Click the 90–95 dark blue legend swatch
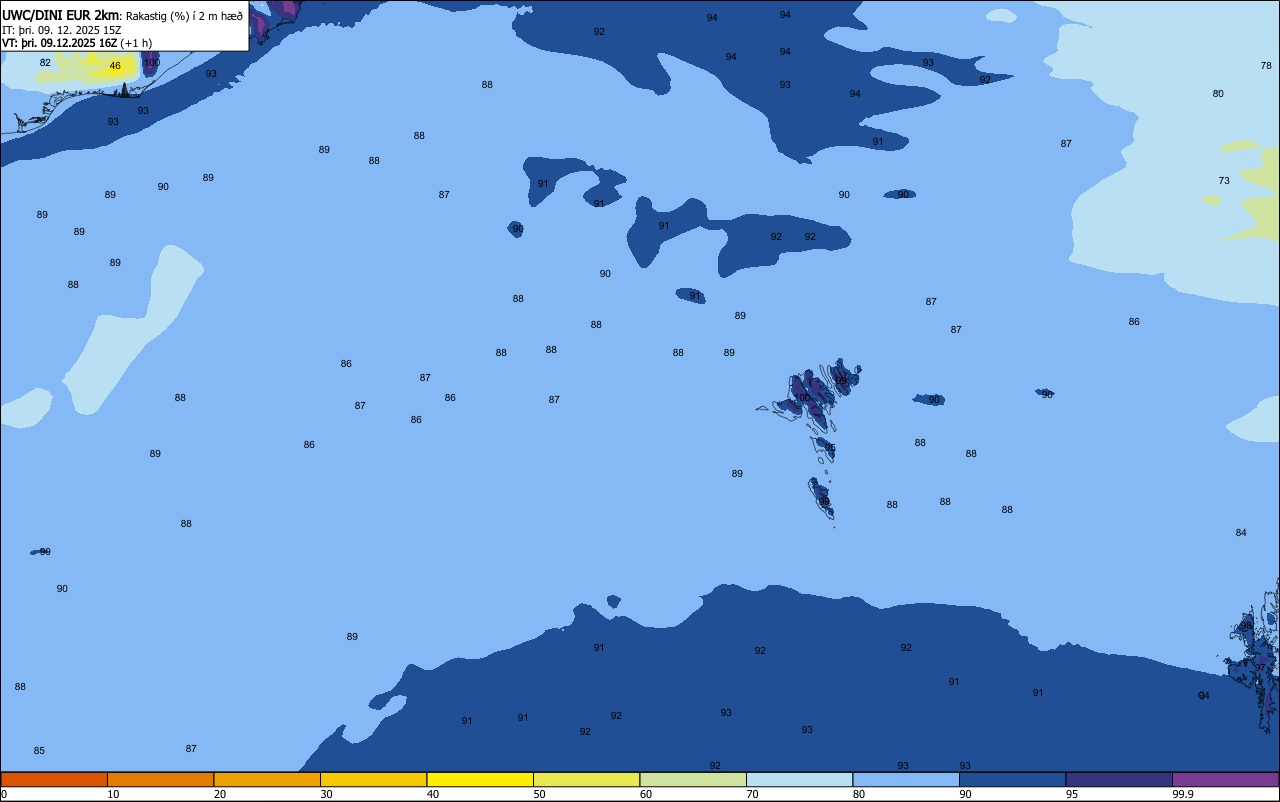 [x=1012, y=779]
